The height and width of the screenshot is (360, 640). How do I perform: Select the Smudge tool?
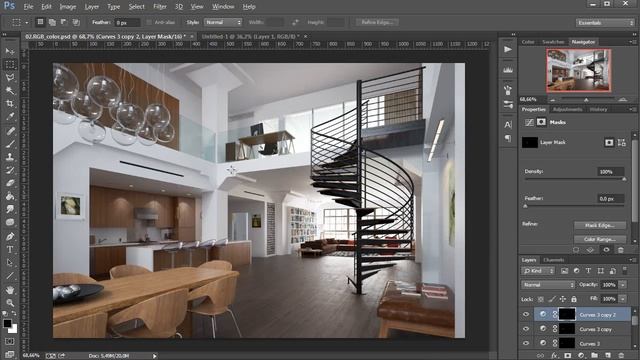(x=10, y=209)
